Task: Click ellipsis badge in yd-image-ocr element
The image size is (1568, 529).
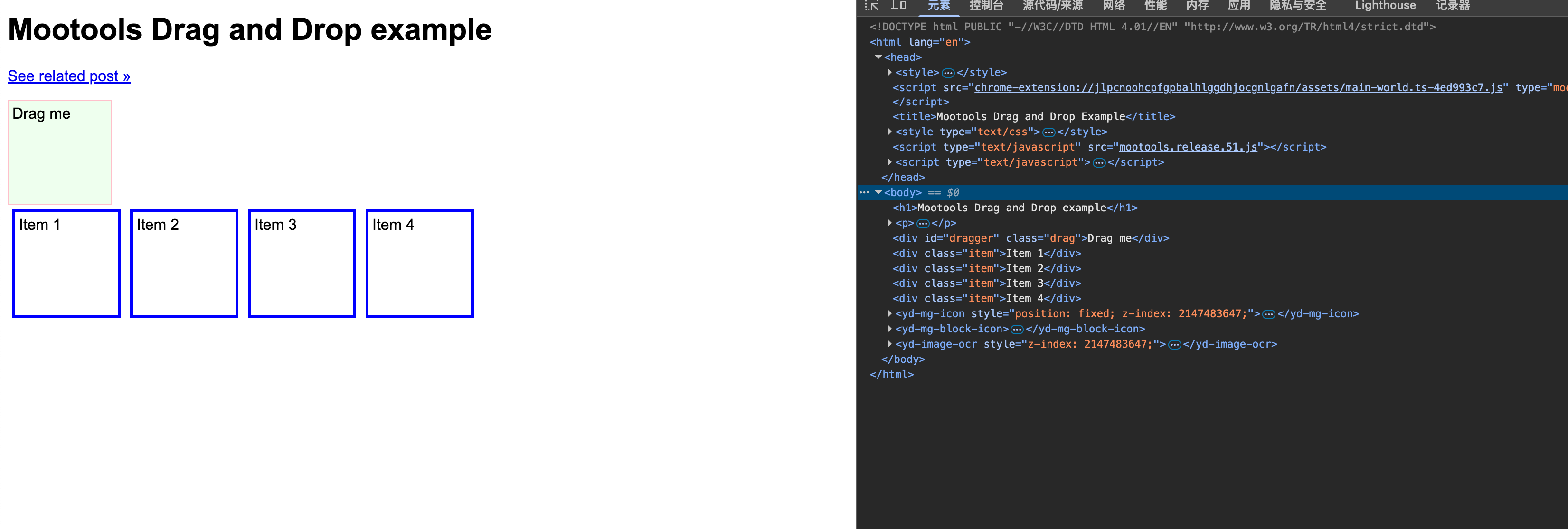Action: (1174, 345)
